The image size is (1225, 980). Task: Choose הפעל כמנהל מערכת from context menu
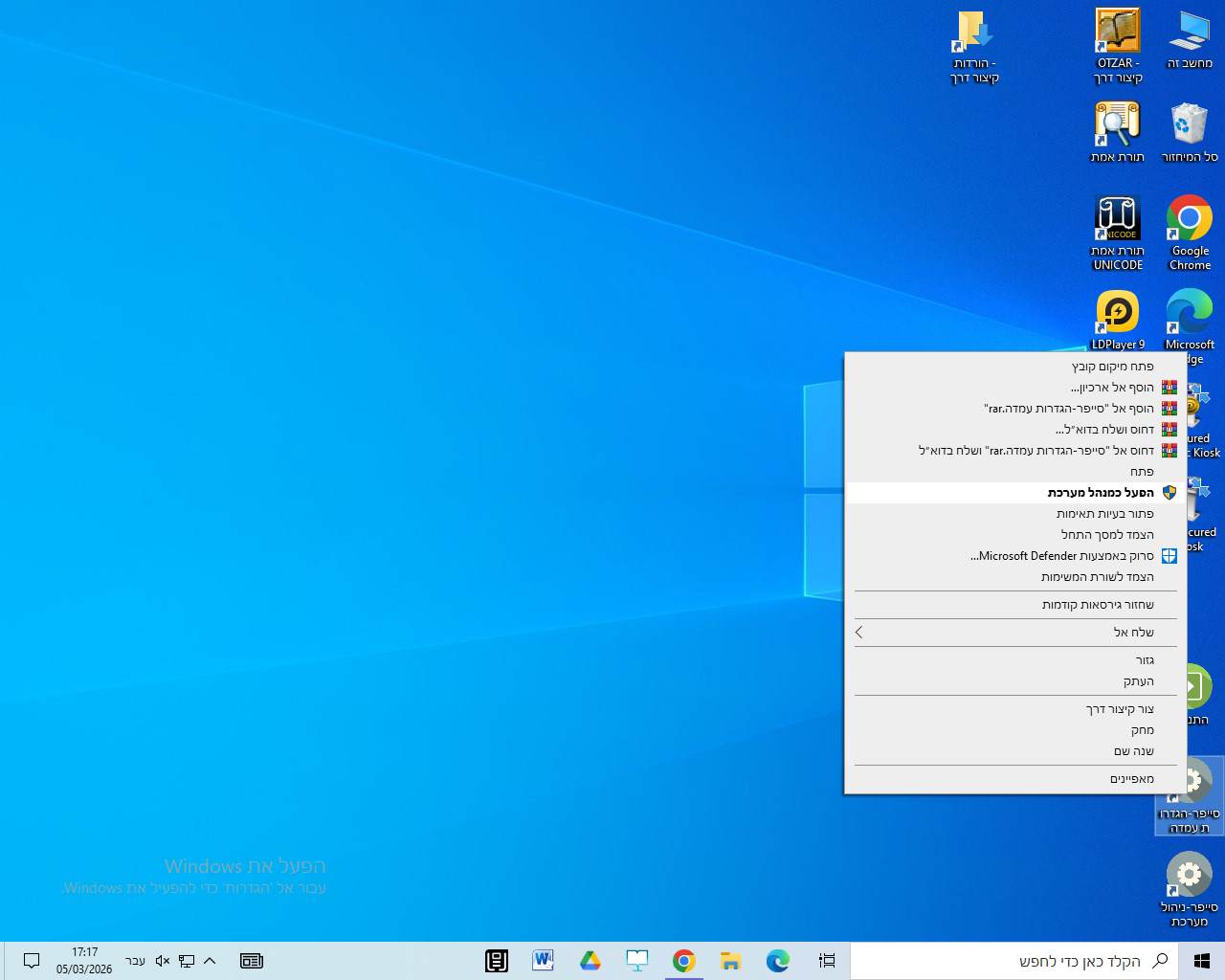click(x=1101, y=493)
